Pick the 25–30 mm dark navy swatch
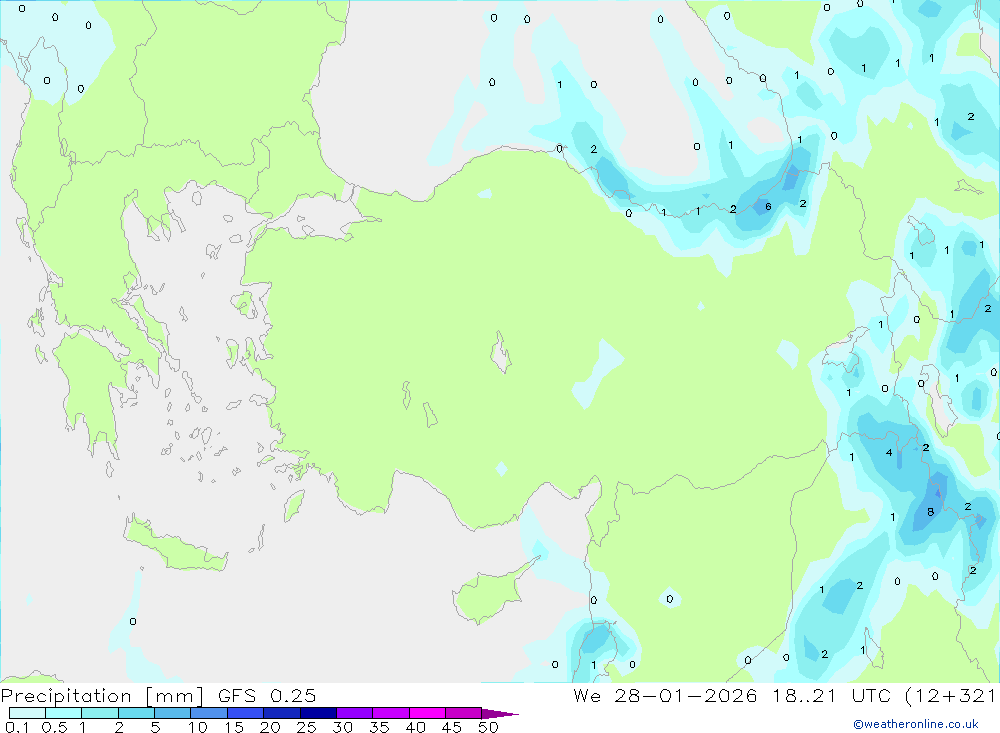 [x=318, y=713]
